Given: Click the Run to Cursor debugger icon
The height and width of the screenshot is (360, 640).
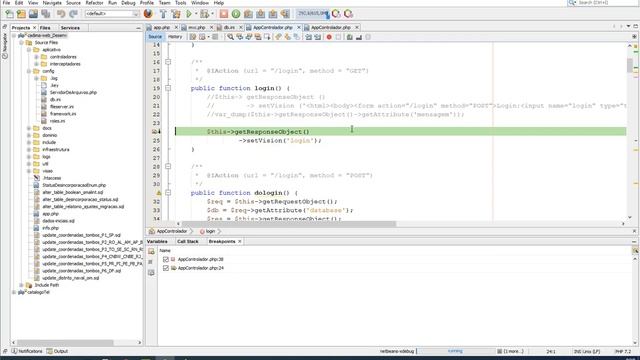Looking at the screenshot, I should point(285,14).
